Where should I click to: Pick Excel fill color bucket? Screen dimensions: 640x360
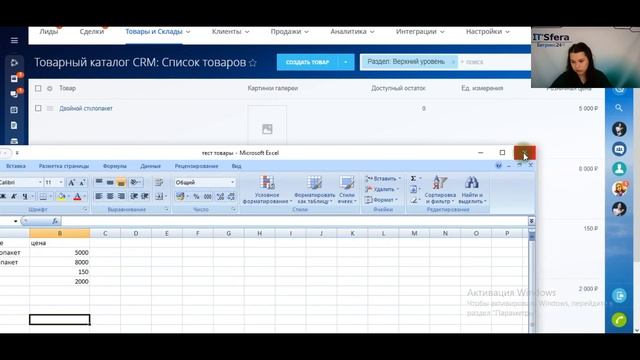click(x=61, y=196)
